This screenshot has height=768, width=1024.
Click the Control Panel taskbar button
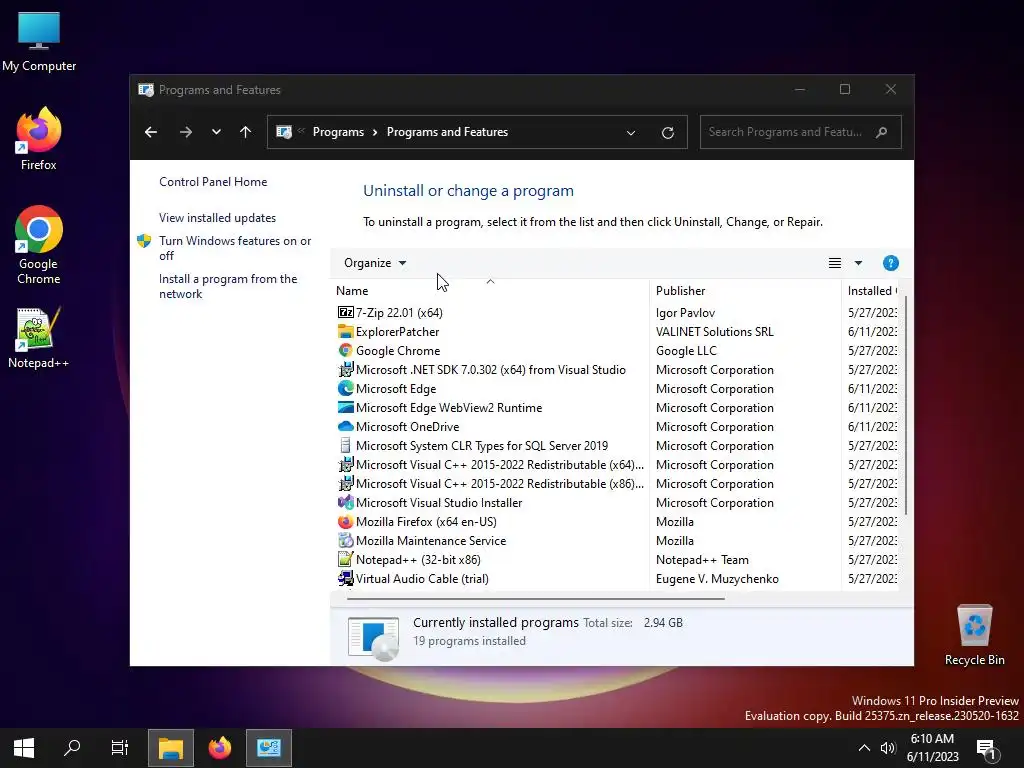(x=268, y=748)
